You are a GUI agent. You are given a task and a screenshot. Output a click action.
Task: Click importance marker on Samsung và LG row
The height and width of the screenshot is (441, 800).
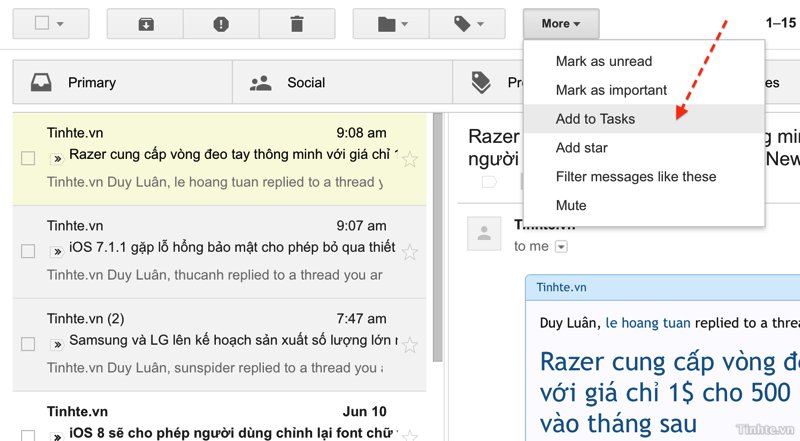[x=57, y=345]
